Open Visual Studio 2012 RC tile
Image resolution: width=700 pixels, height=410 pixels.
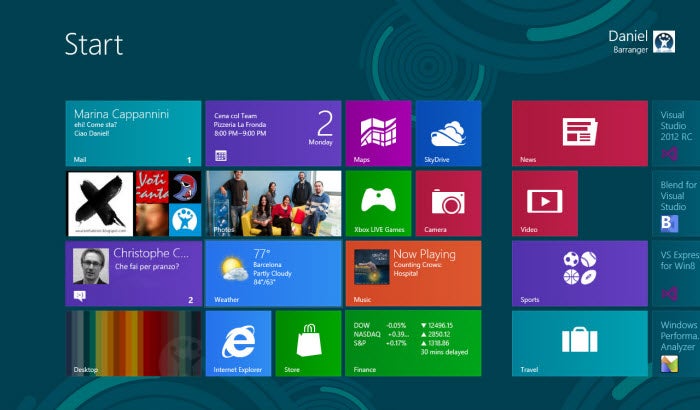pyautogui.click(x=676, y=133)
